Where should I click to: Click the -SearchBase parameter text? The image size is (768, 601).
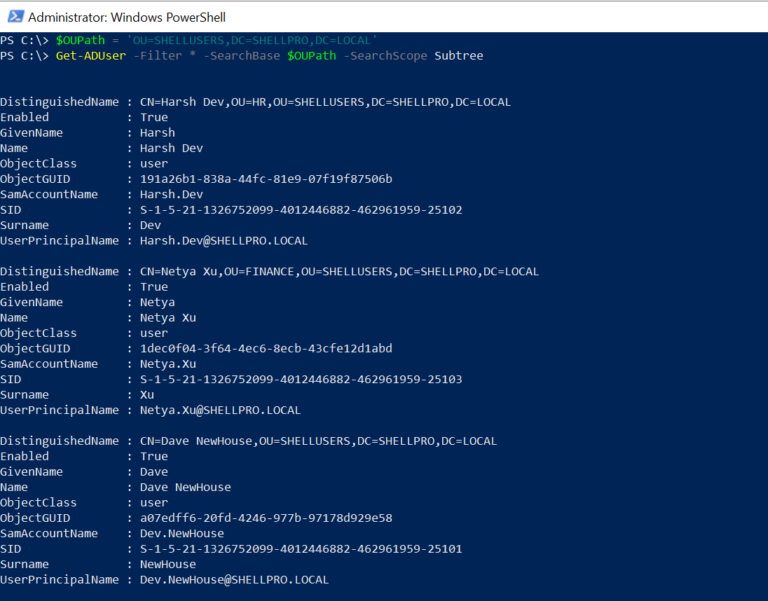pos(241,56)
